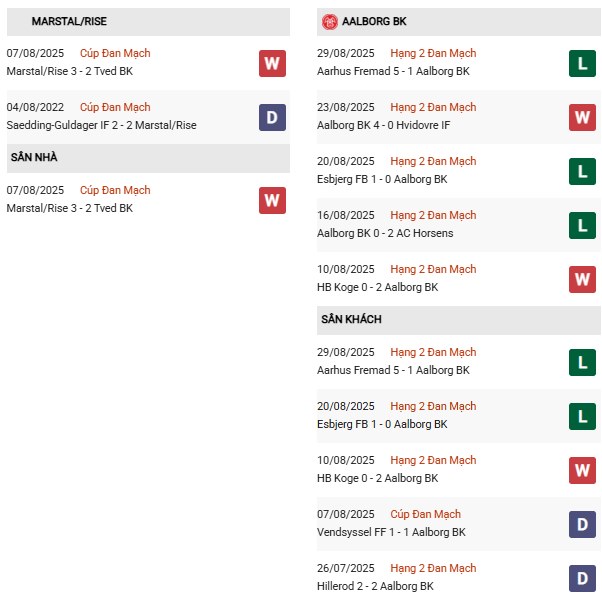Viewport: 602px width, 604px height.
Task: Click the L badge for Aalborg–AC Horsens match
Action: (x=582, y=225)
